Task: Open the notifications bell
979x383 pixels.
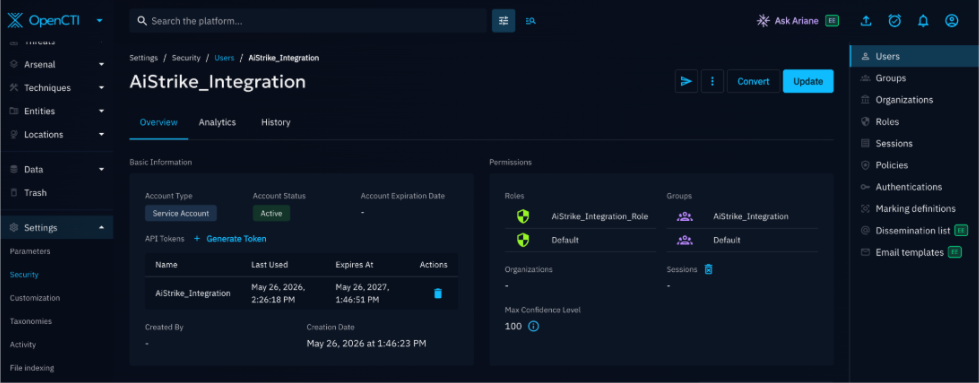Action: 923,21
